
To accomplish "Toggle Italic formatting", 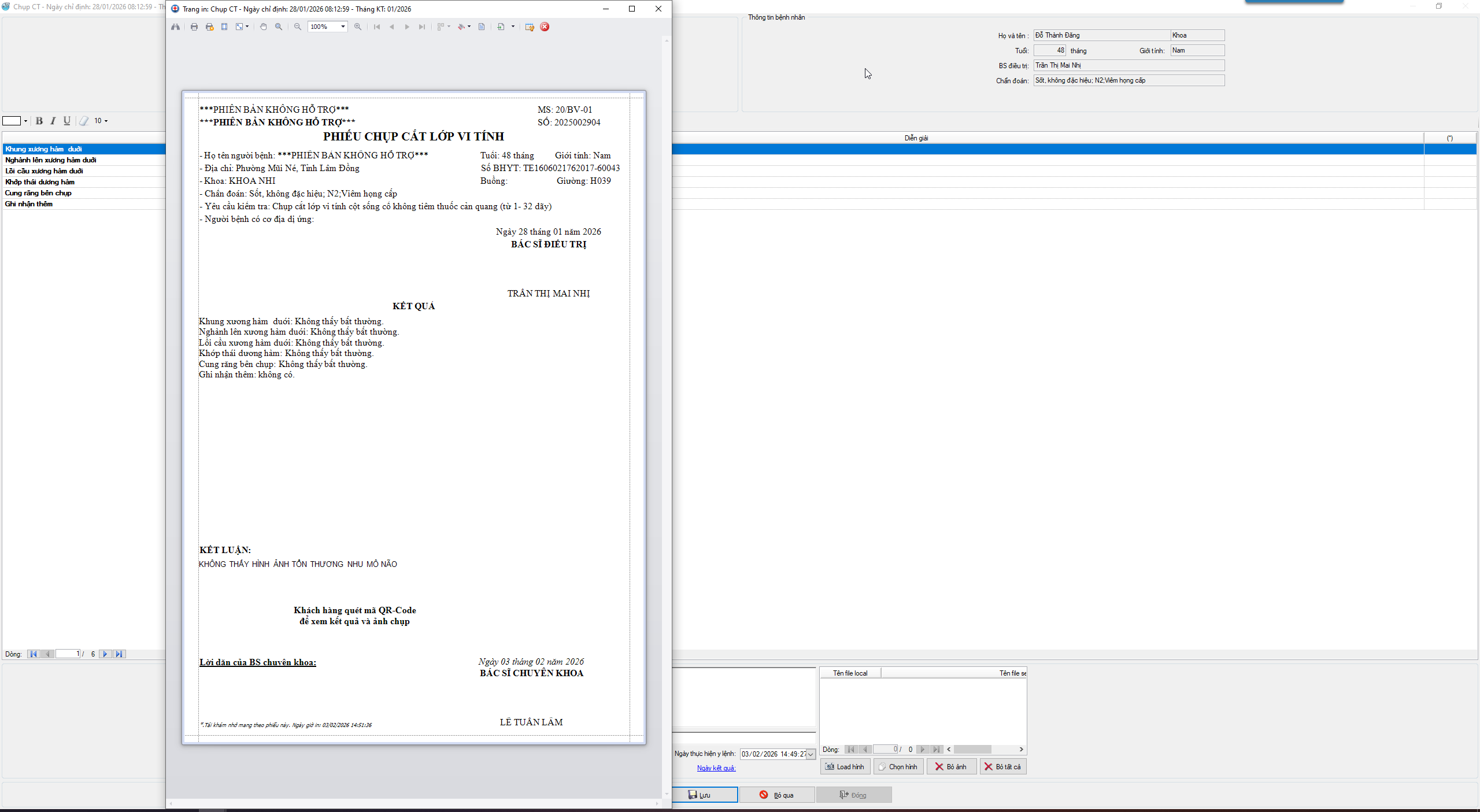I will (53, 121).
